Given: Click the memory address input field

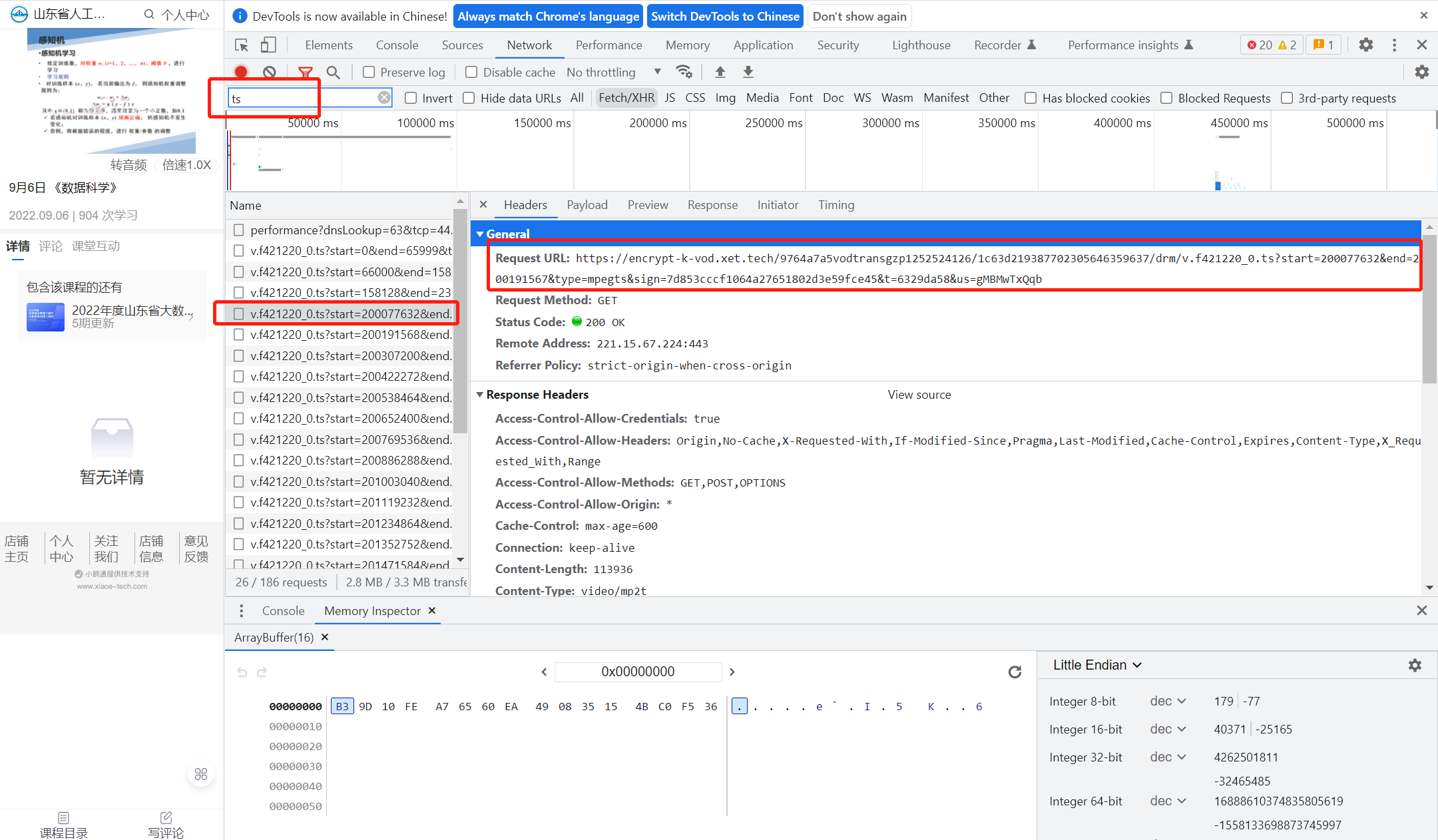Looking at the screenshot, I should 638,672.
